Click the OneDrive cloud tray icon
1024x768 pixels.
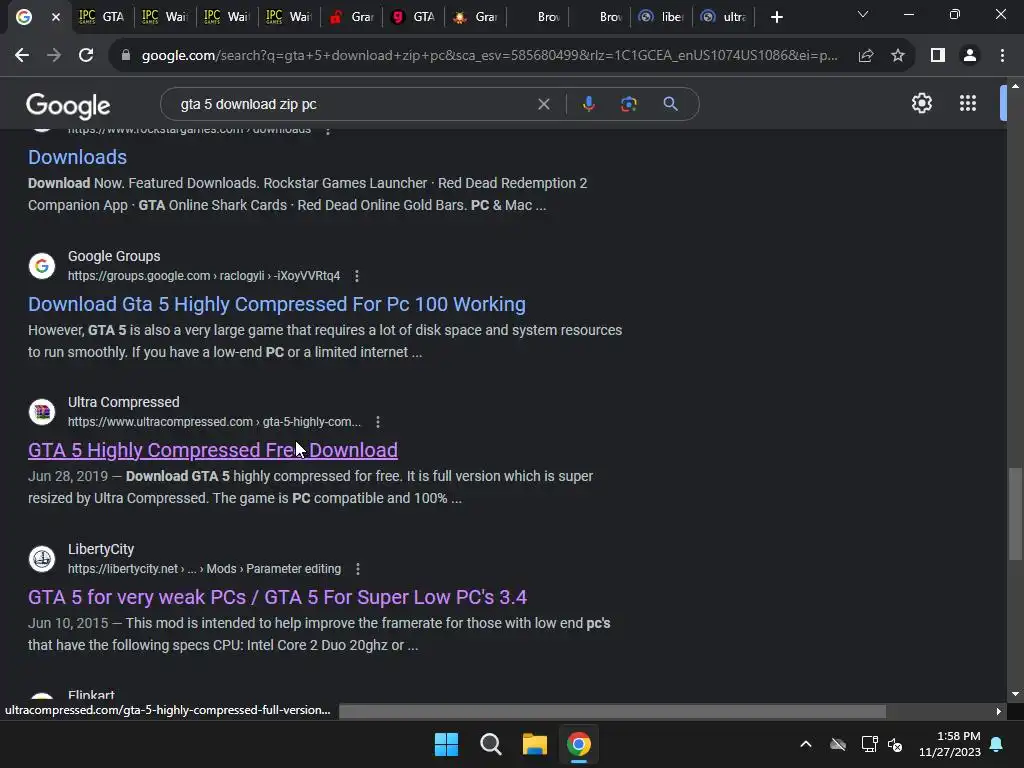pyautogui.click(x=838, y=744)
